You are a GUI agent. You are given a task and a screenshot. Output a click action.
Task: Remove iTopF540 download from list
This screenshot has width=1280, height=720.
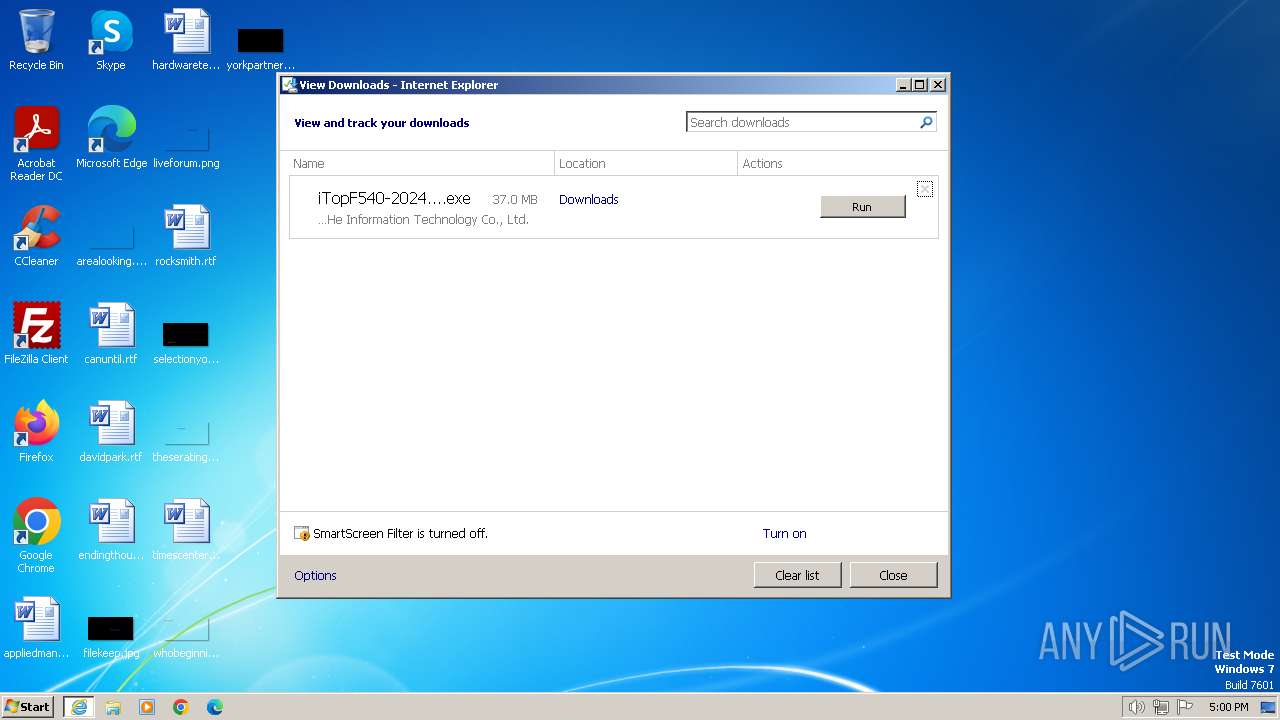point(925,189)
